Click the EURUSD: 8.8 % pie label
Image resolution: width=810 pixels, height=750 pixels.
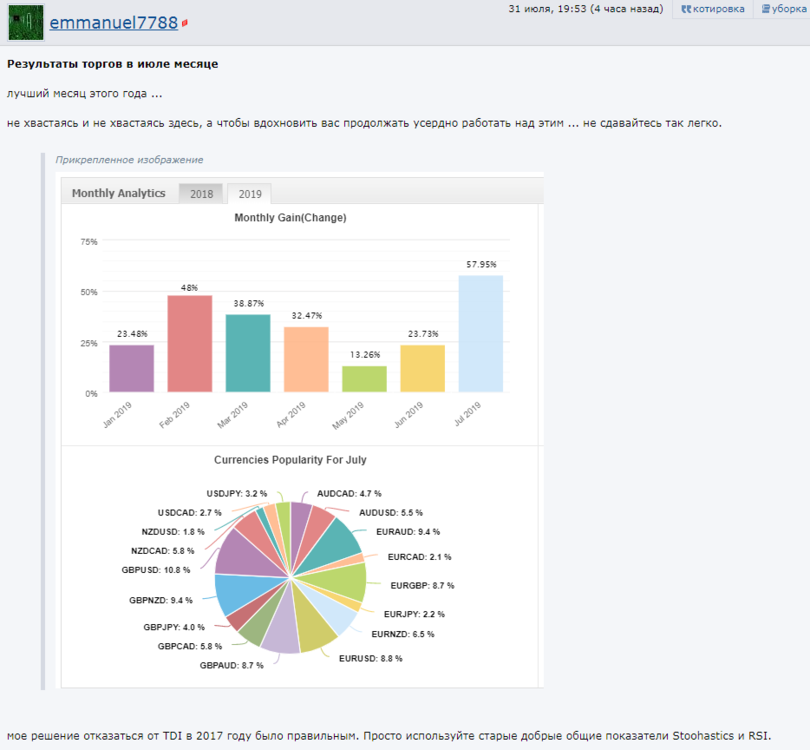coord(370,659)
